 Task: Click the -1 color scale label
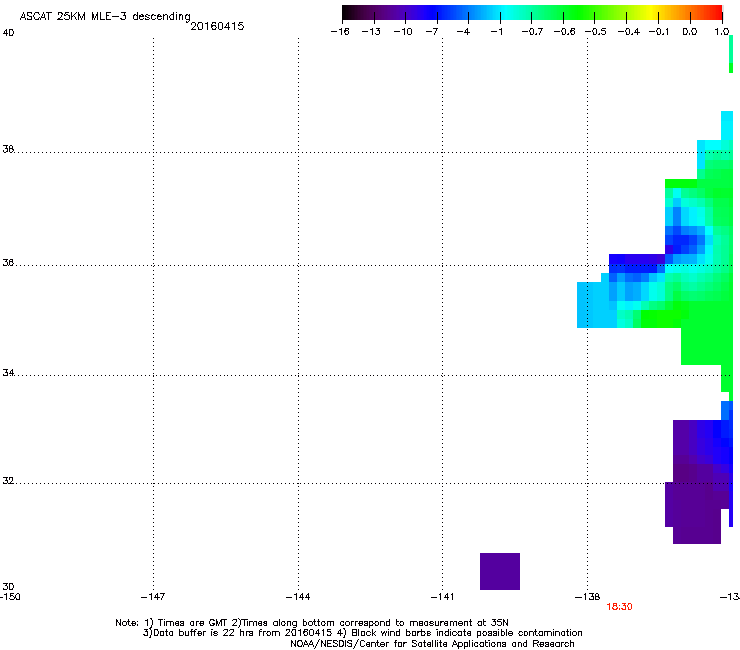(496, 32)
